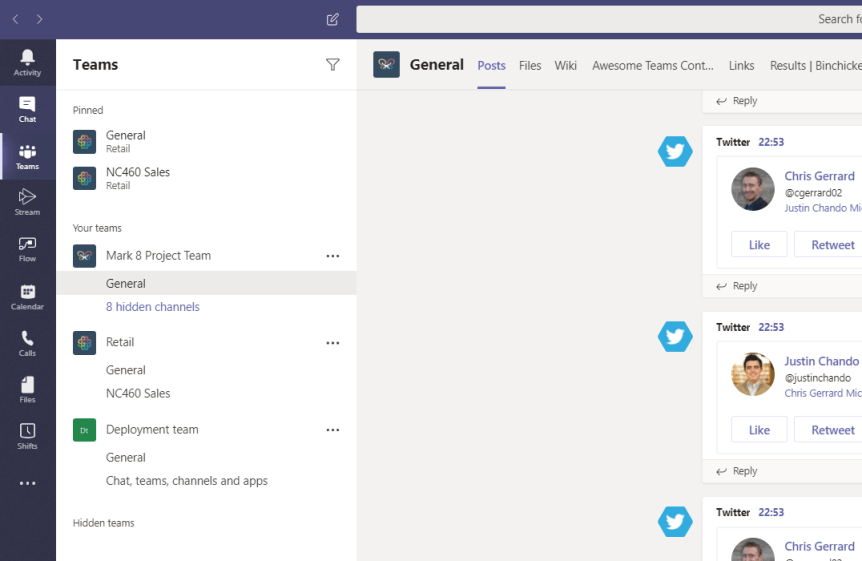Open the Calls icon
Screen dimensions: 862x561
click(x=27, y=343)
